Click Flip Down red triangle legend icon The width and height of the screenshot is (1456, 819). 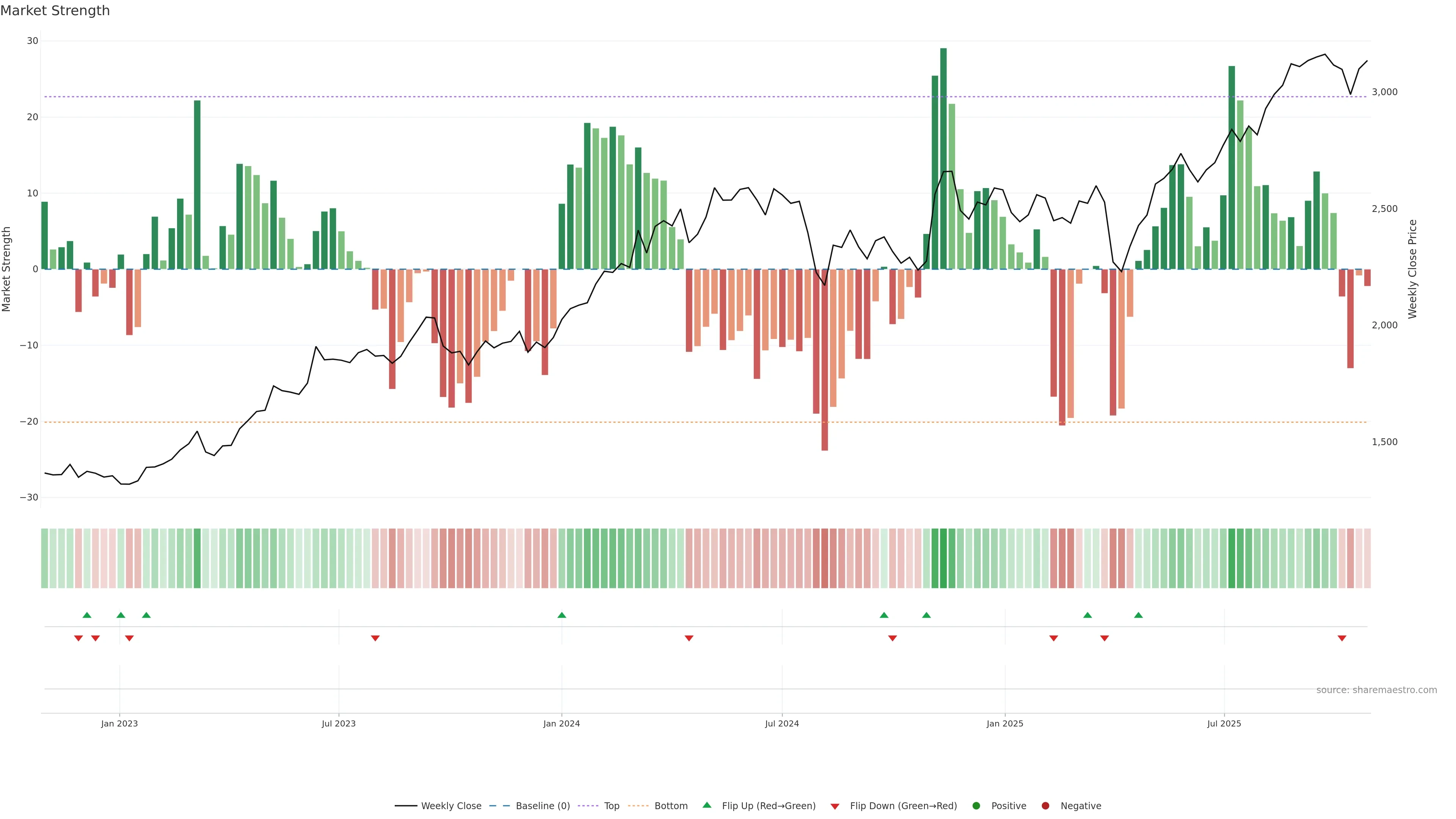tap(835, 806)
